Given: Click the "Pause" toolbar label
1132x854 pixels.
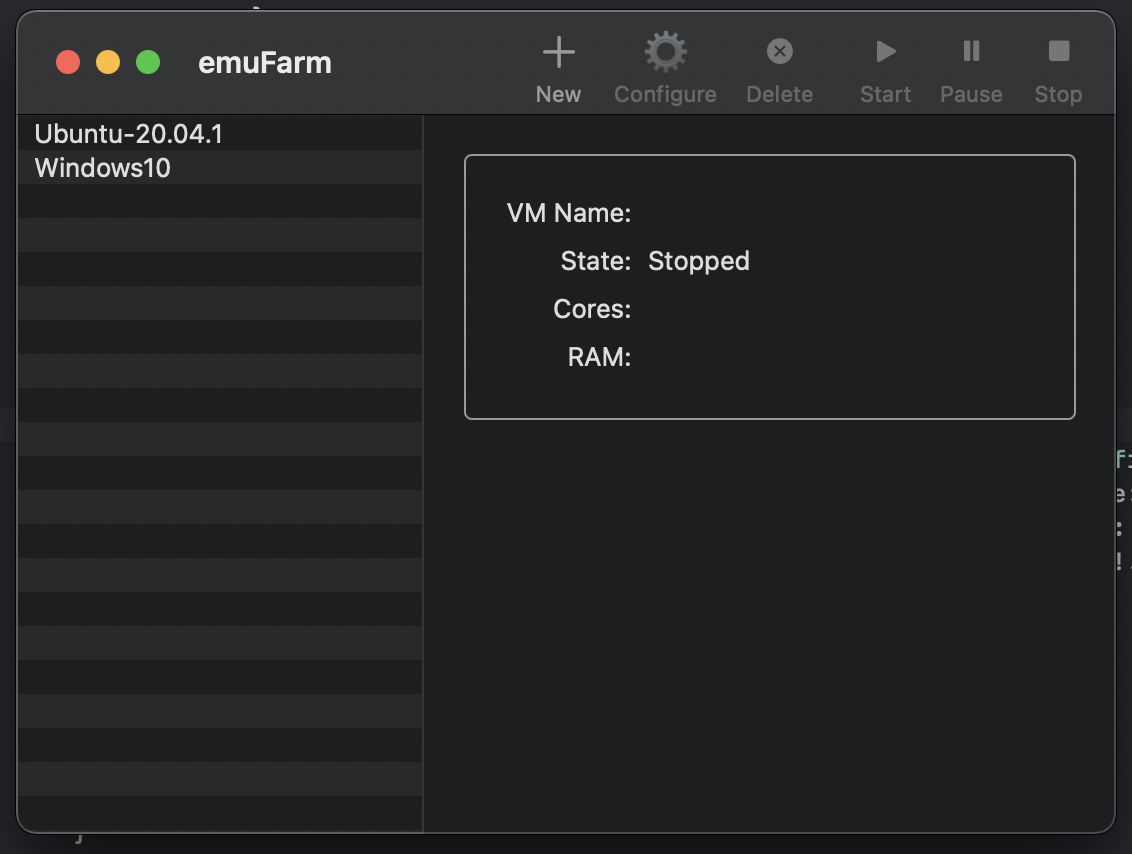Looking at the screenshot, I should [971, 95].
